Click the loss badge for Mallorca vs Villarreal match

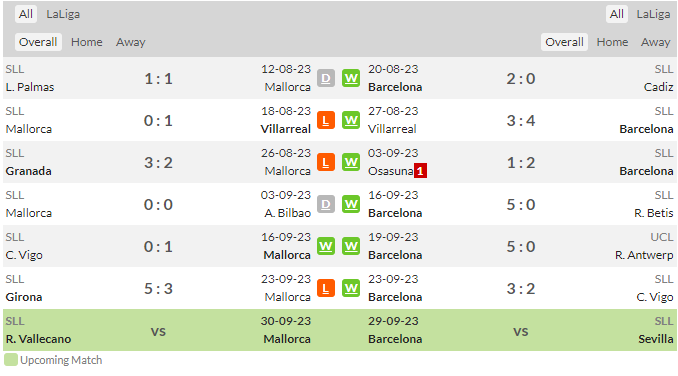click(x=326, y=120)
